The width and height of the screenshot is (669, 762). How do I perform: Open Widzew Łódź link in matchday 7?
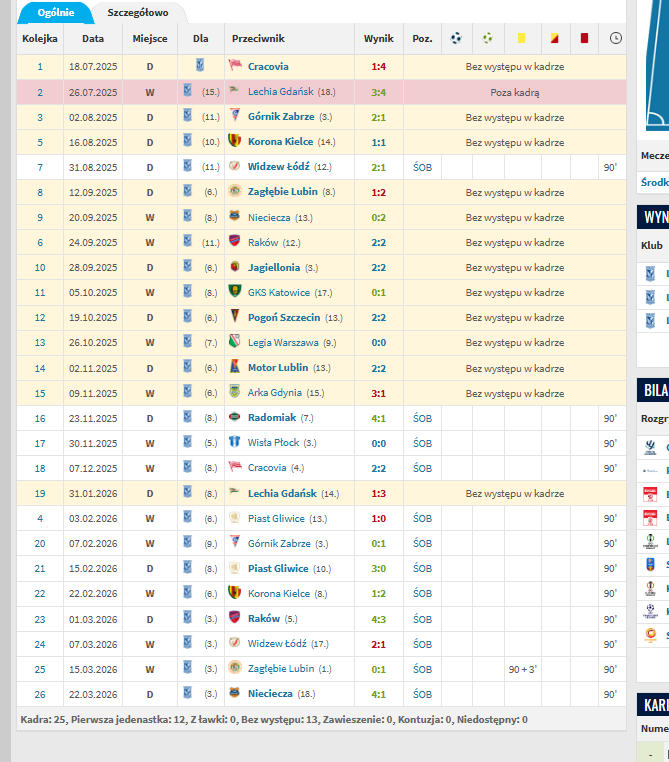click(279, 167)
